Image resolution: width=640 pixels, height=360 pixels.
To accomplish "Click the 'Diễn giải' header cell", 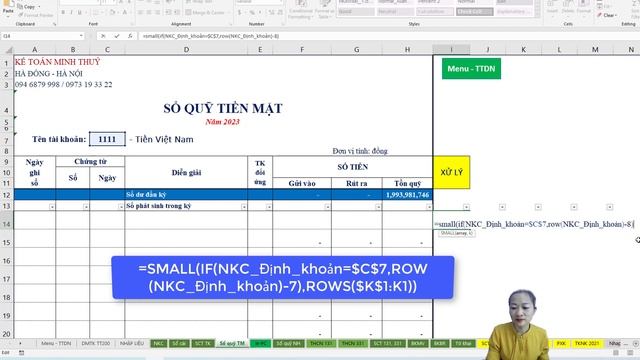I will click(x=186, y=172).
